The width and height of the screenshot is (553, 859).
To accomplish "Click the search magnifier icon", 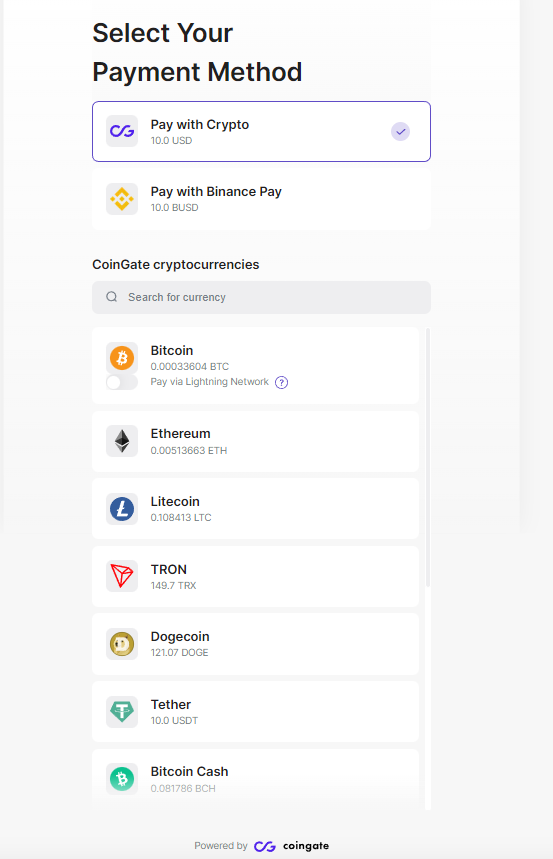I will (x=112, y=297).
